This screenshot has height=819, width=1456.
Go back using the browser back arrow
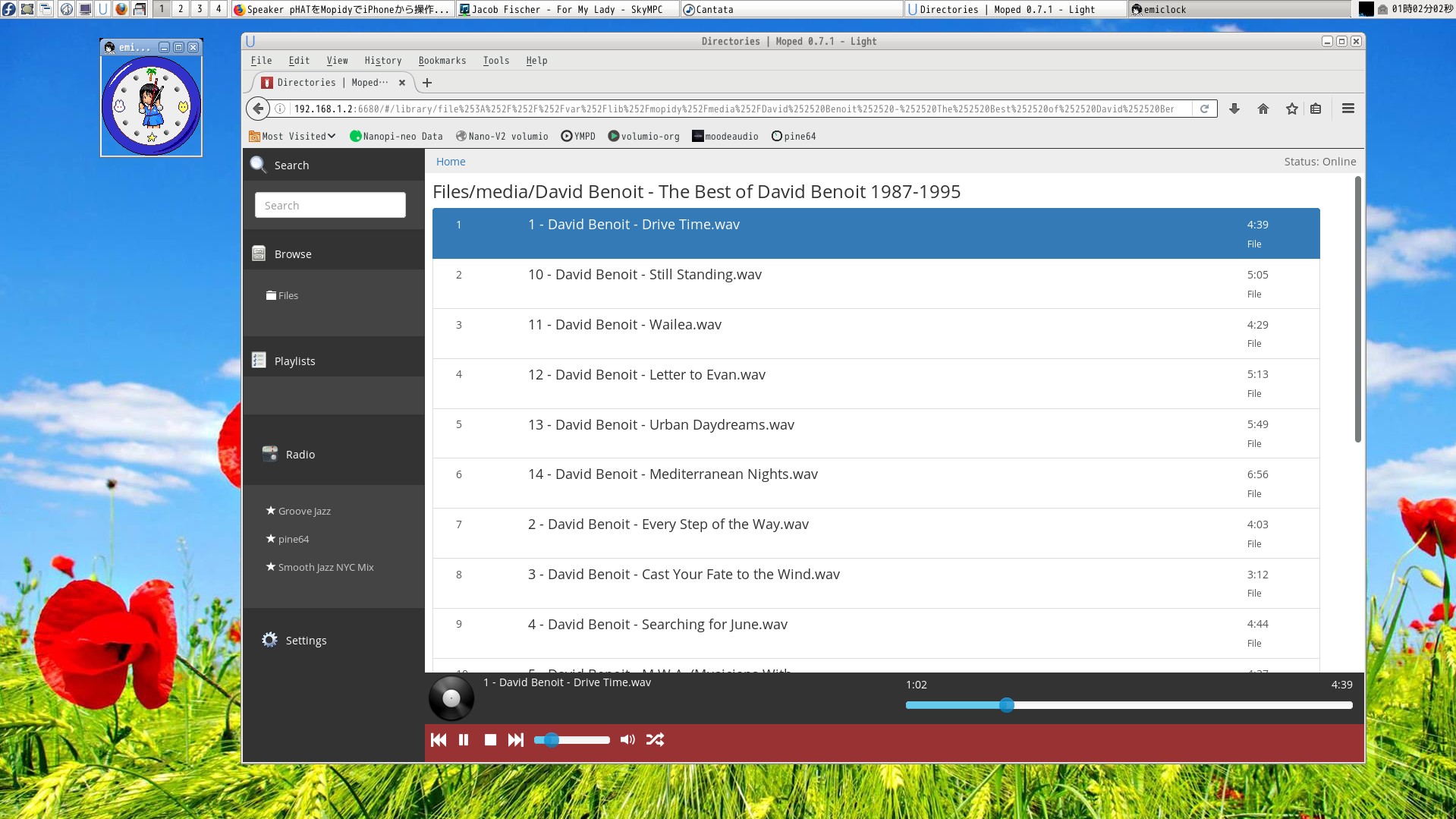click(x=258, y=109)
